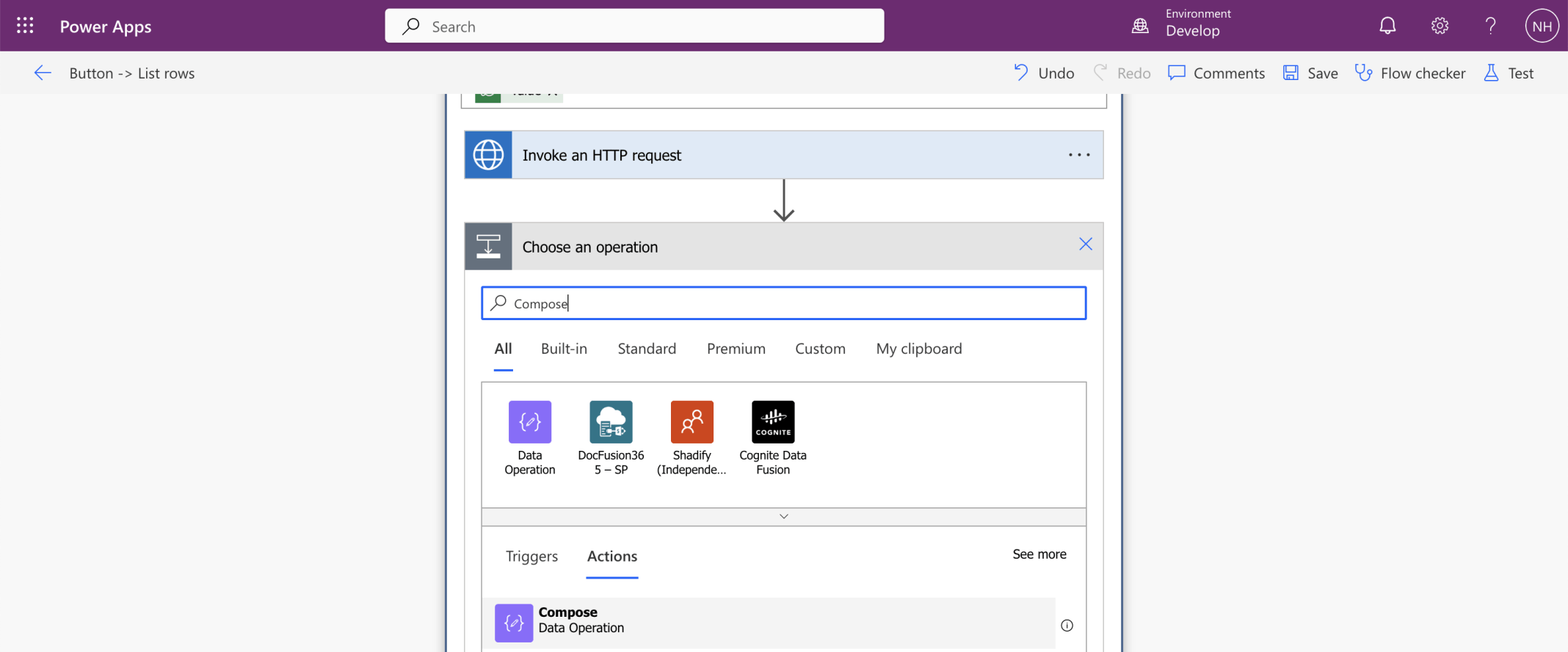Screen dimensions: 1568x652
Task: Click the help question mark icon
Action: 1490,26
